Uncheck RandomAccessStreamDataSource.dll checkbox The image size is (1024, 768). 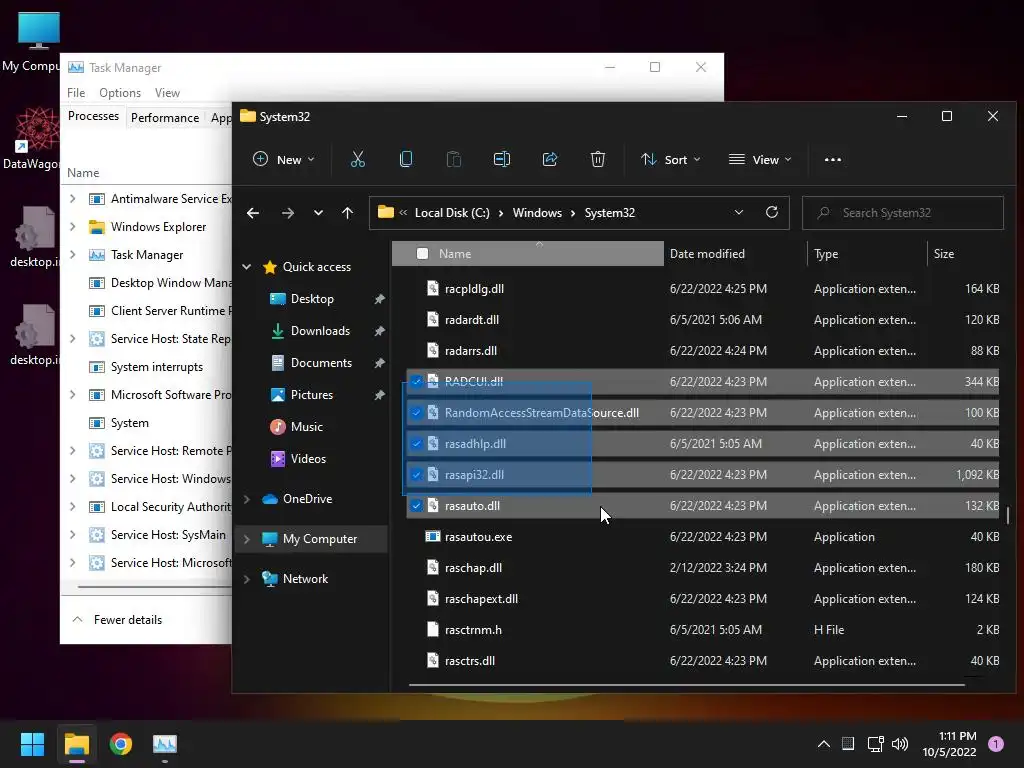pyautogui.click(x=416, y=413)
